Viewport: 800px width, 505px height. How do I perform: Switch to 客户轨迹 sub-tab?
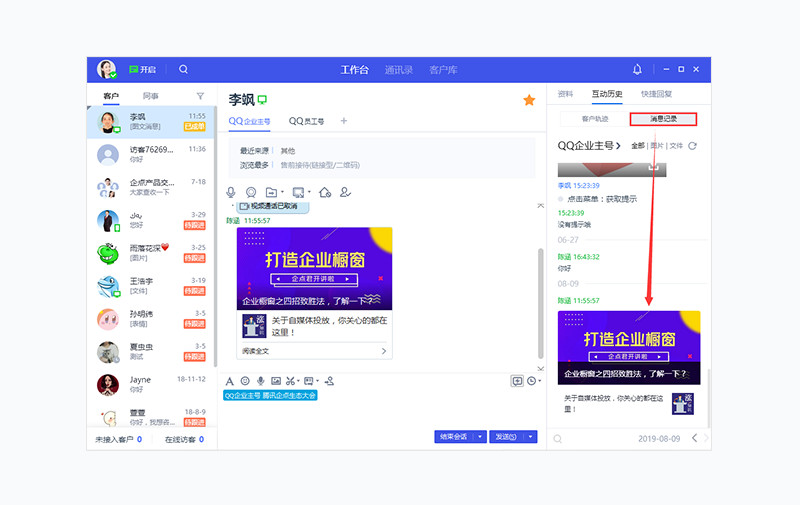tap(594, 119)
